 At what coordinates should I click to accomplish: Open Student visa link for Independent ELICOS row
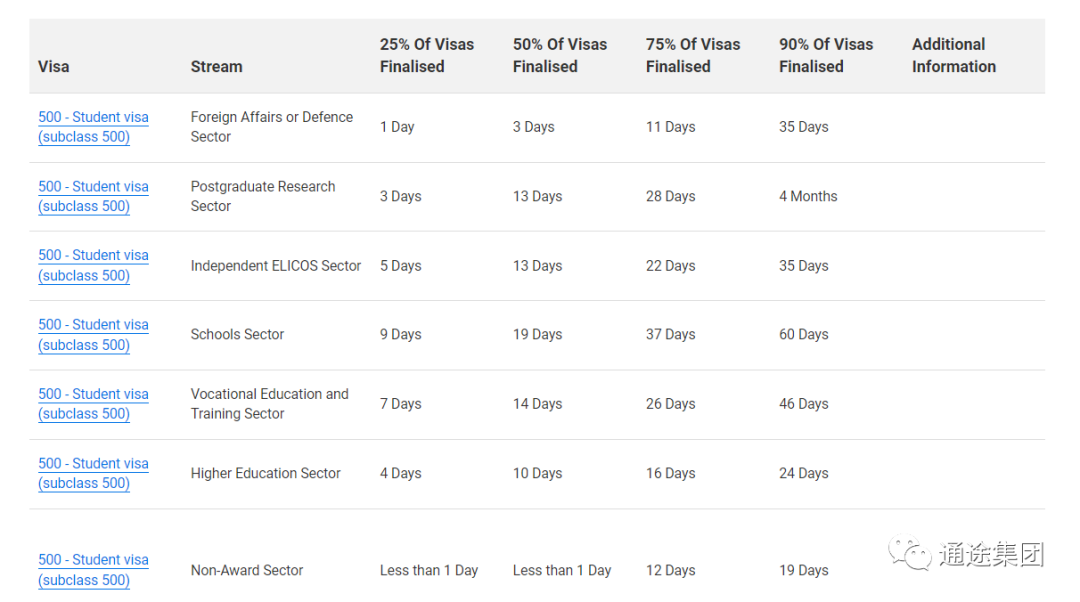point(93,265)
